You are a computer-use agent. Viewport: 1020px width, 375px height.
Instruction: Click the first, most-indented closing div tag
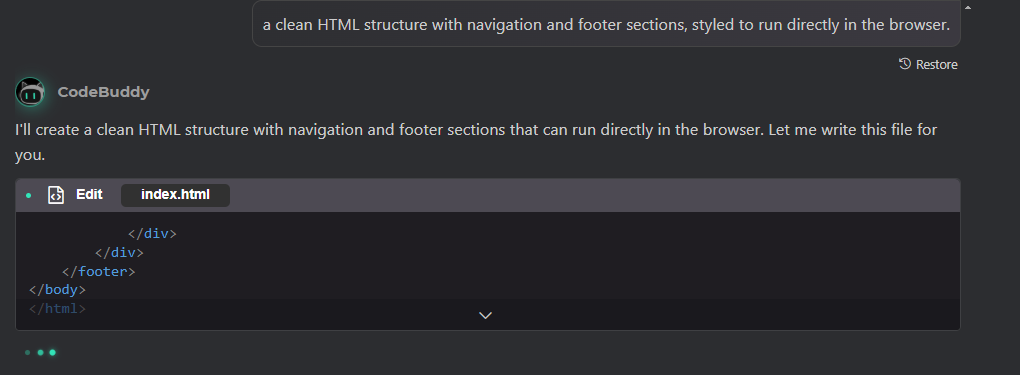(152, 233)
